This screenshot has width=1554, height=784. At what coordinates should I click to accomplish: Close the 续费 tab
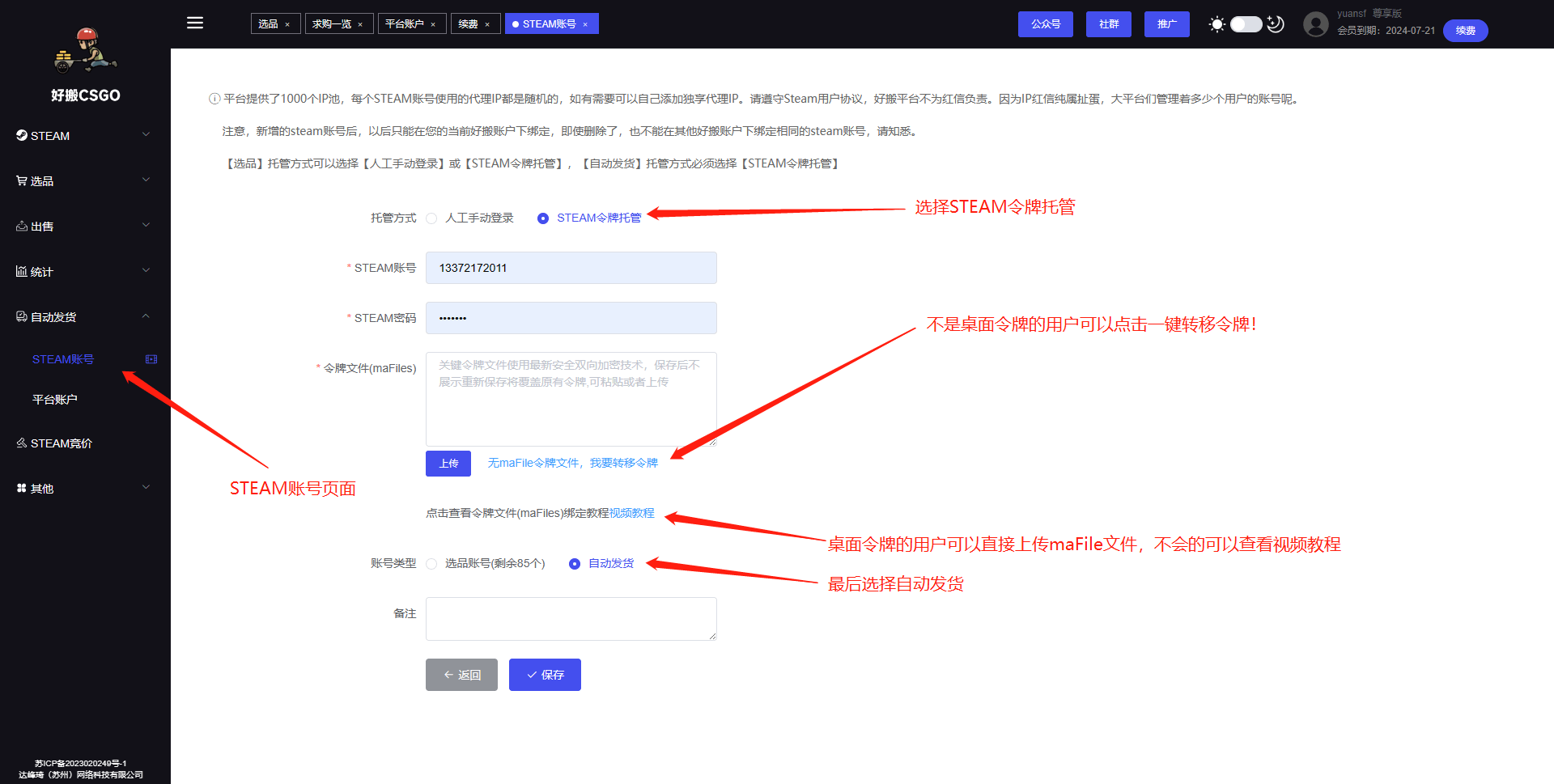487,24
